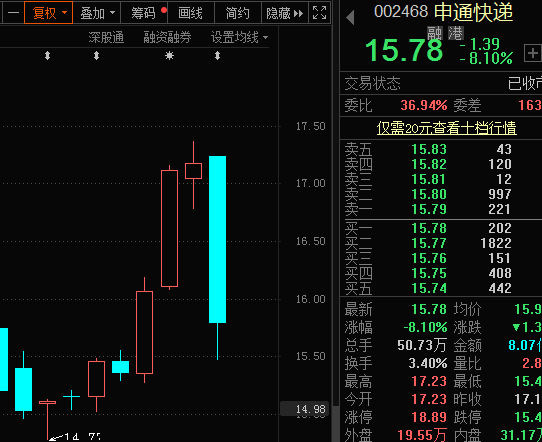Open the 叠加 overlay dropdown
The image size is (542, 442).
coord(97,13)
